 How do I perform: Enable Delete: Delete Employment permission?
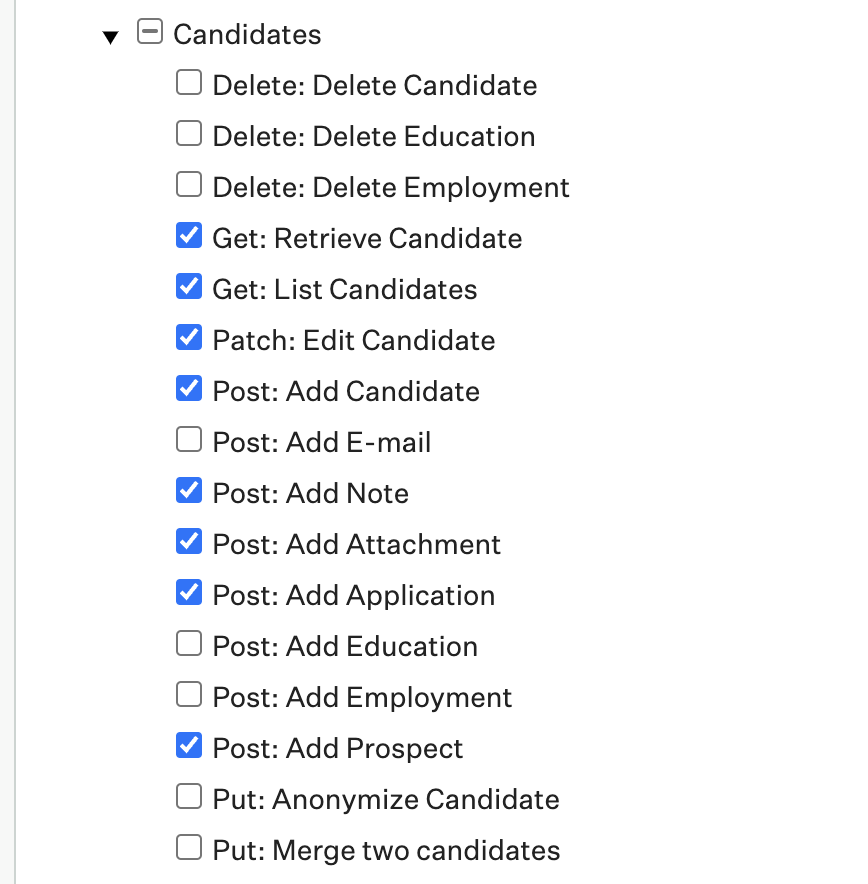click(x=188, y=185)
